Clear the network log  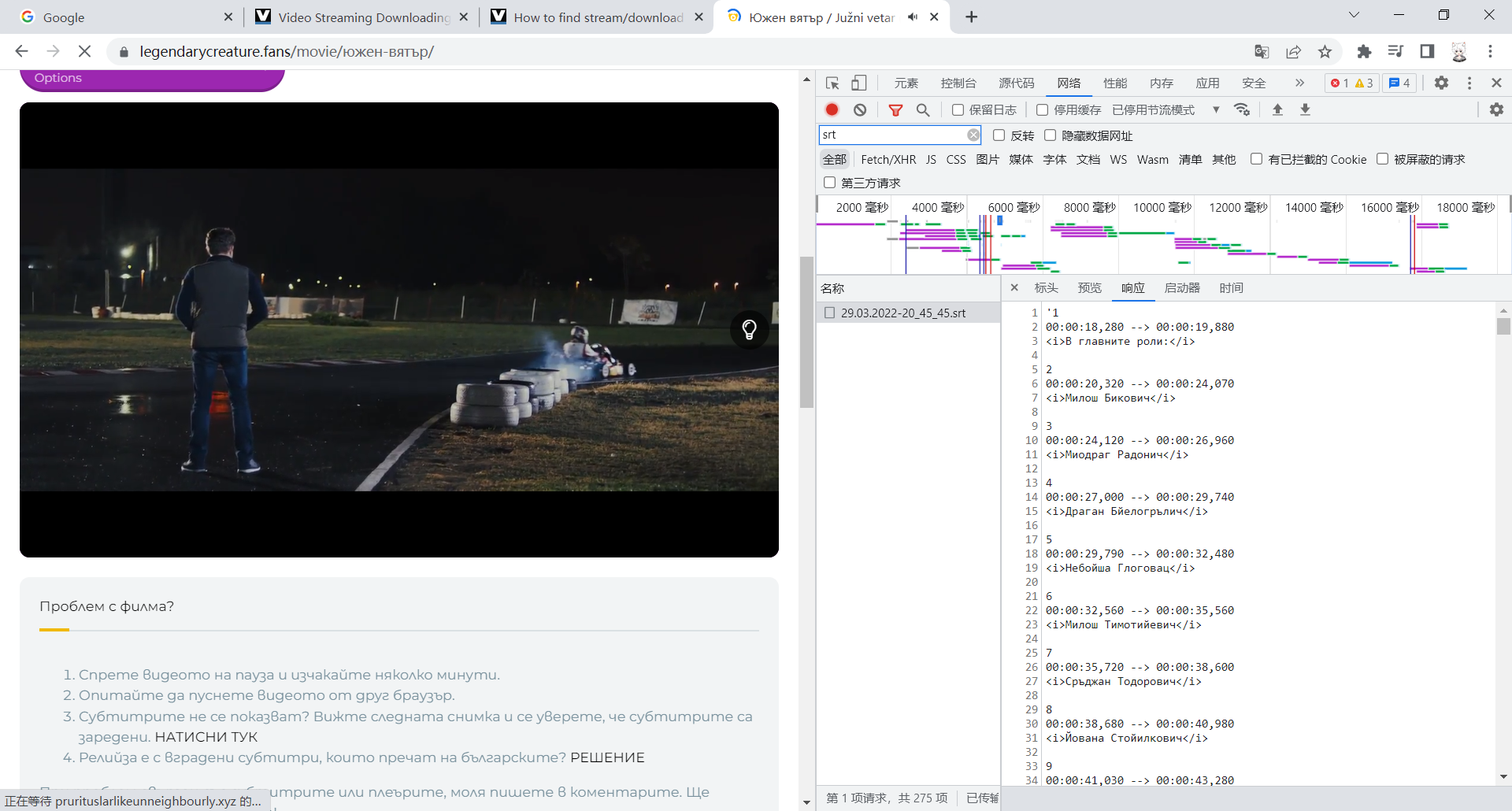pos(860,110)
